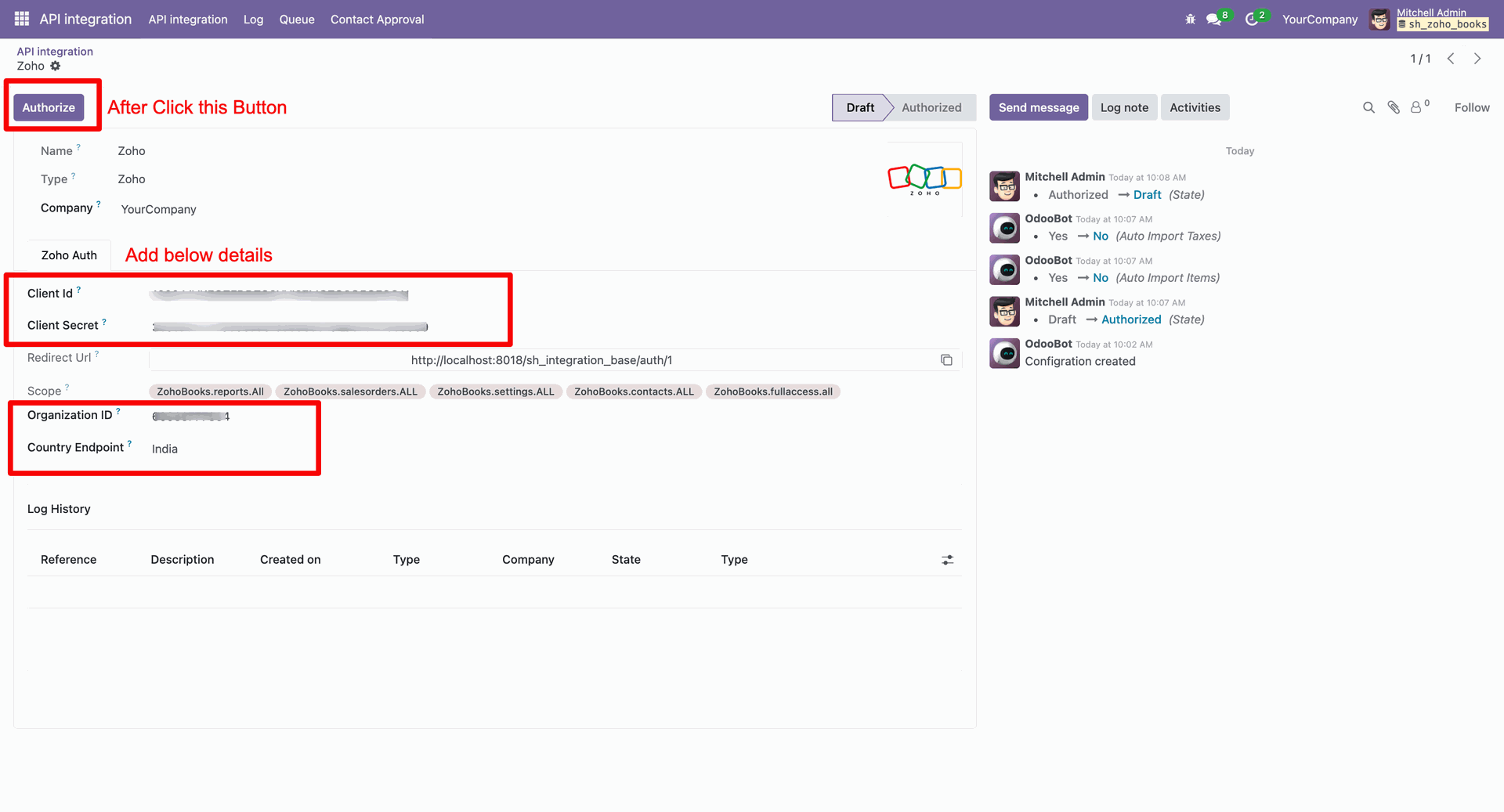Click the Company label help tooltip mark
Image resolution: width=1504 pixels, height=812 pixels.
pyautogui.click(x=99, y=204)
